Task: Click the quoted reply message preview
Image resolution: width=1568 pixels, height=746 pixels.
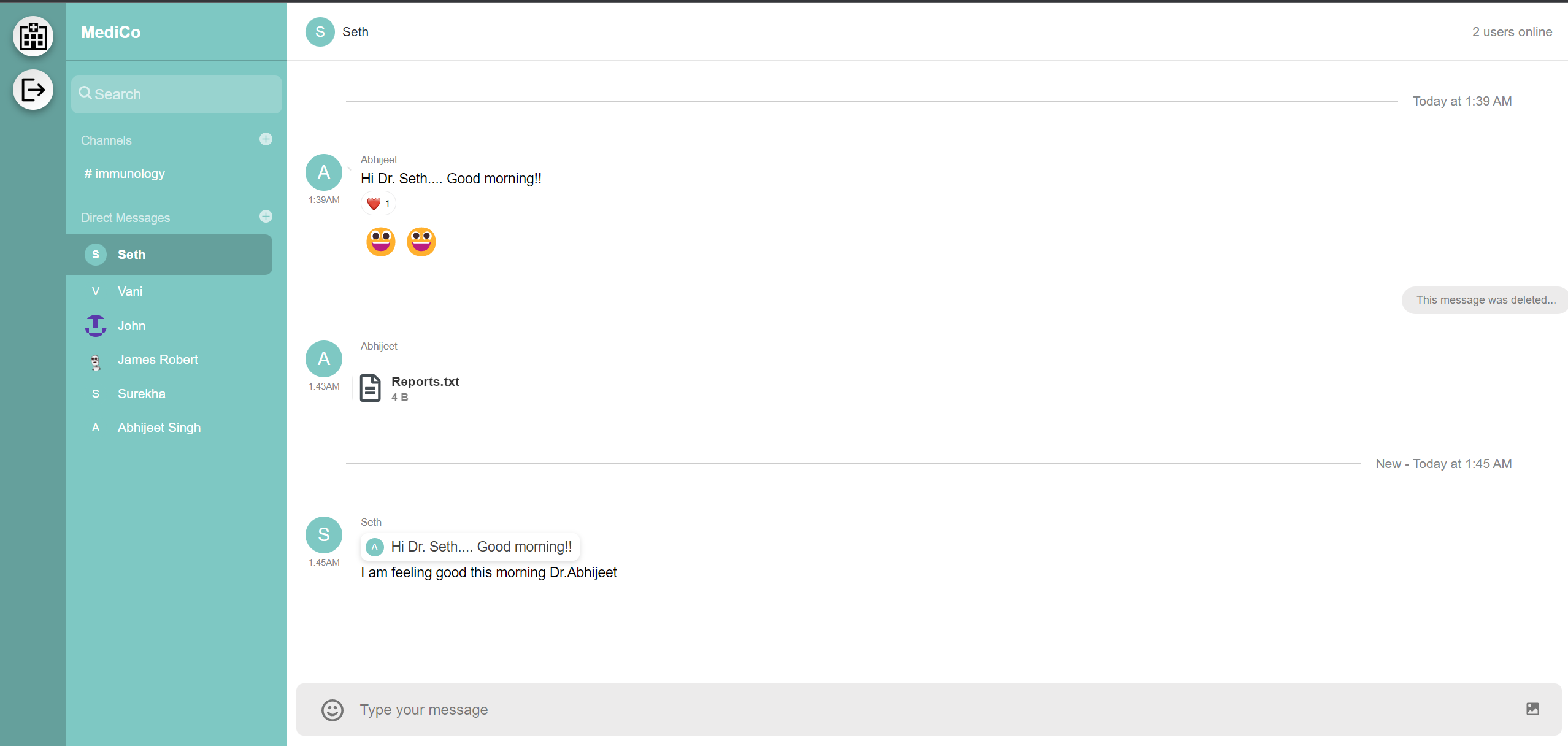Action: 470,547
